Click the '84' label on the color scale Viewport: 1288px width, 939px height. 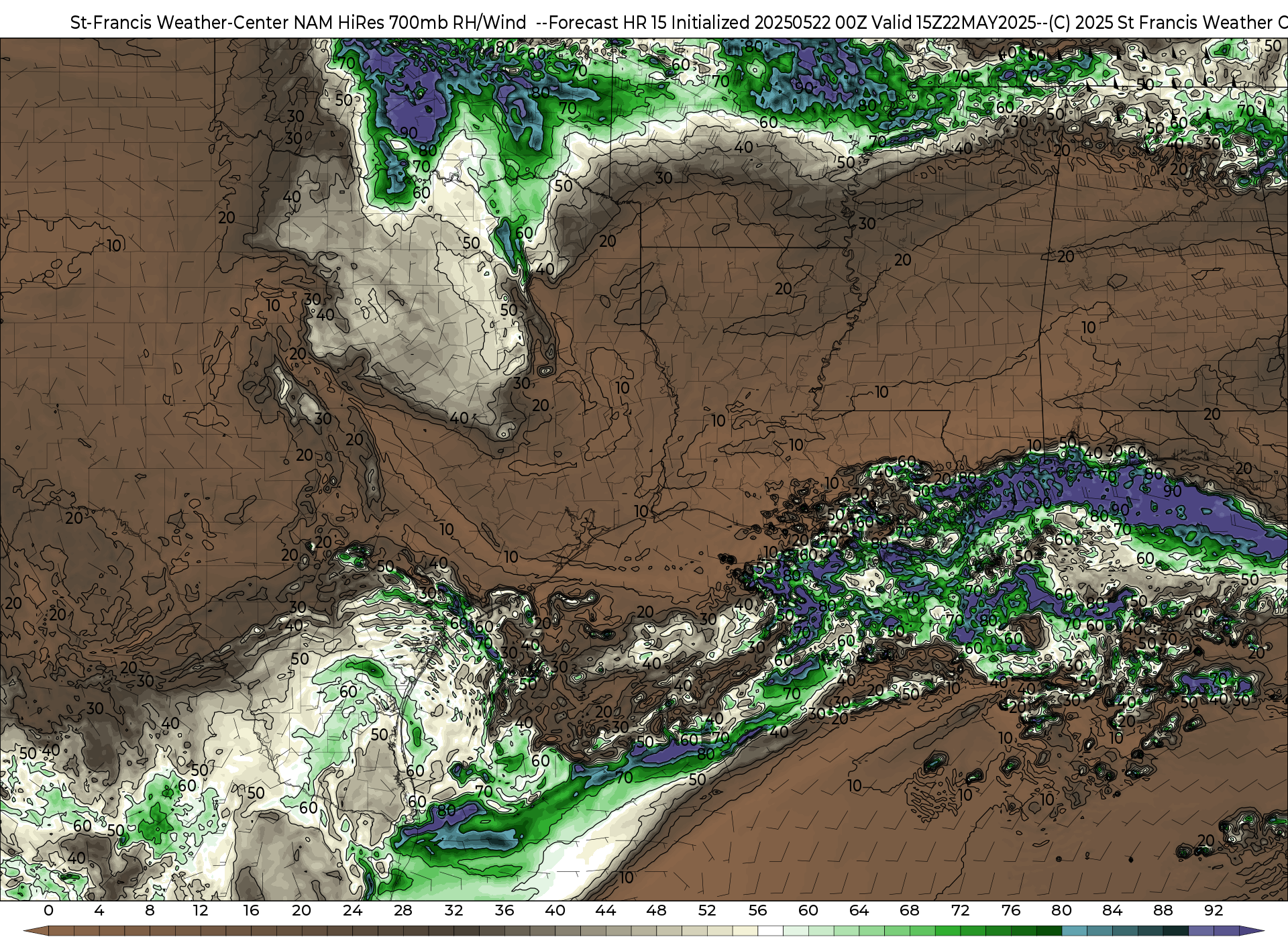coord(1112,910)
